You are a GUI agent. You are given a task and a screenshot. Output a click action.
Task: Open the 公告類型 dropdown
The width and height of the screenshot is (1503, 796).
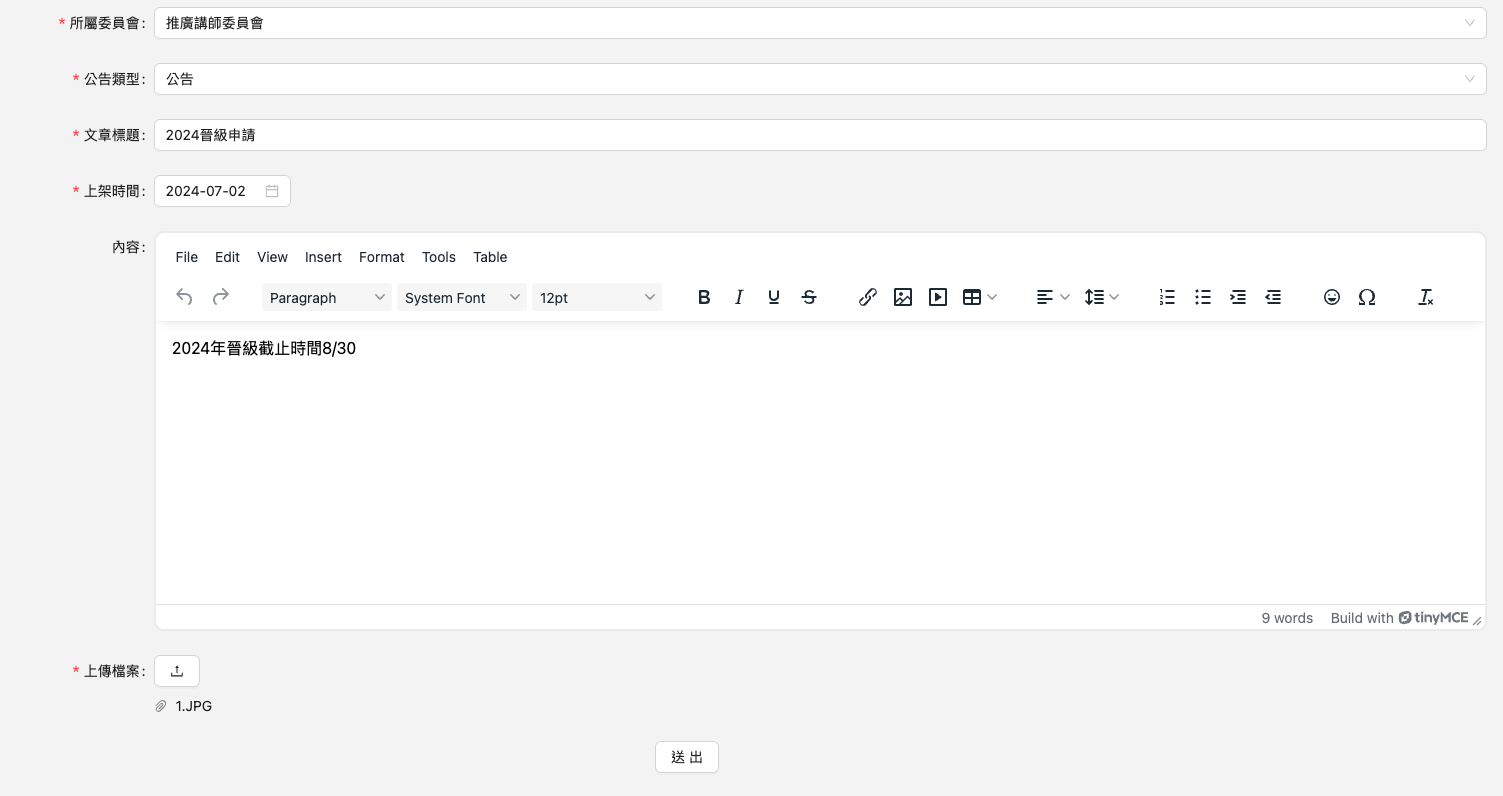[819, 79]
